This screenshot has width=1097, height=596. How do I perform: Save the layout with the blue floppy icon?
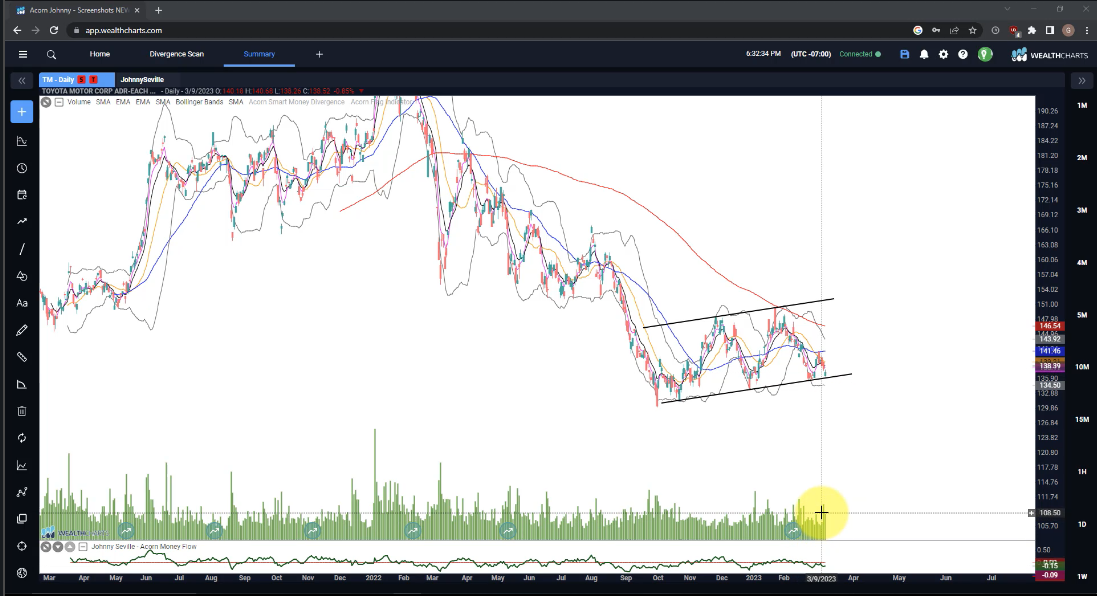[905, 55]
